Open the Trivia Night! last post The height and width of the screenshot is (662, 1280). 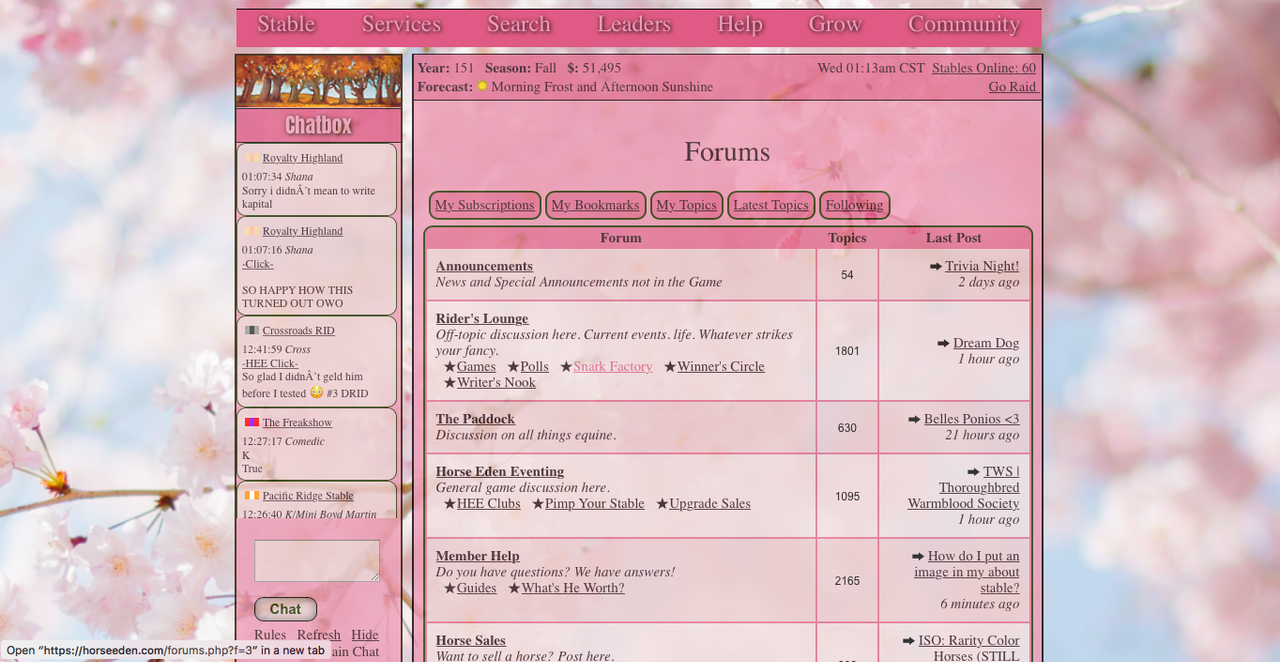coord(982,266)
